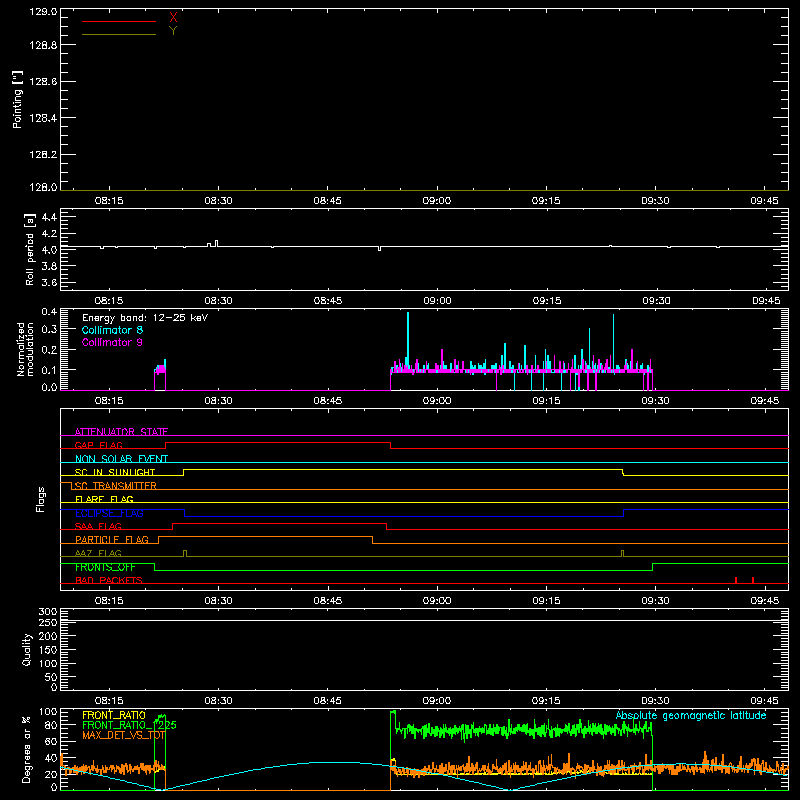Click the 3.6 tick on Roll period axis
This screenshot has width=800, height=800.
coord(49,282)
